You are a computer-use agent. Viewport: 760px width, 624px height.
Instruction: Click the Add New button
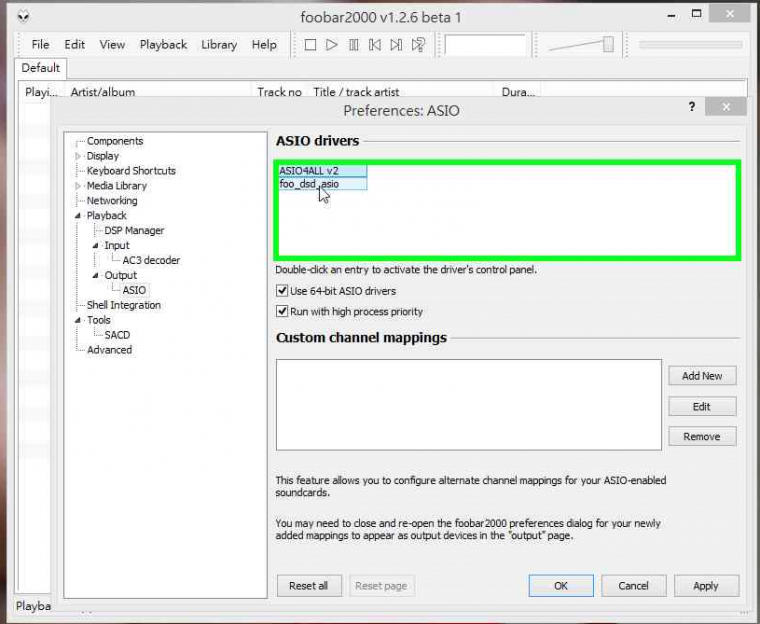[702, 376]
